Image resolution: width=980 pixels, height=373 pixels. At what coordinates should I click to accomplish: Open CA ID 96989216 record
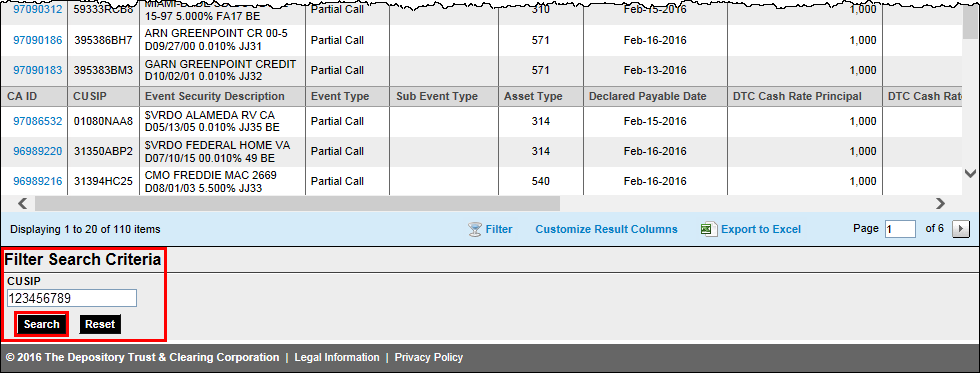pyautogui.click(x=38, y=181)
